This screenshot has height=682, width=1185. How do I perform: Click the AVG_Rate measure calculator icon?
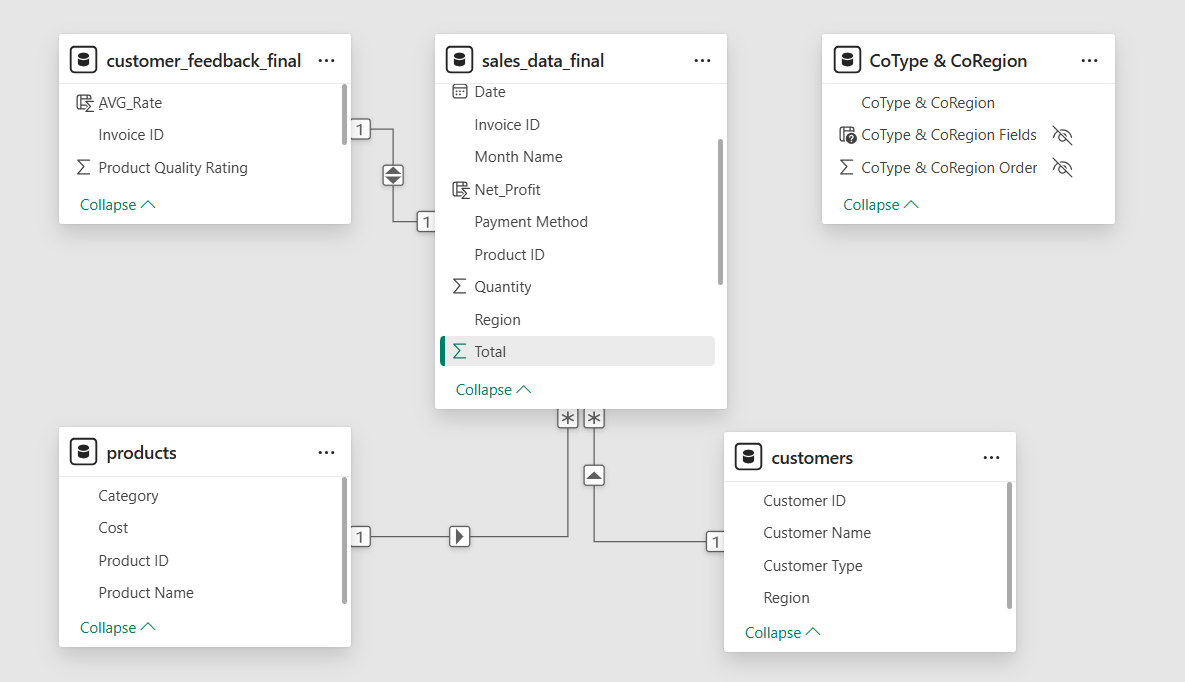point(85,103)
